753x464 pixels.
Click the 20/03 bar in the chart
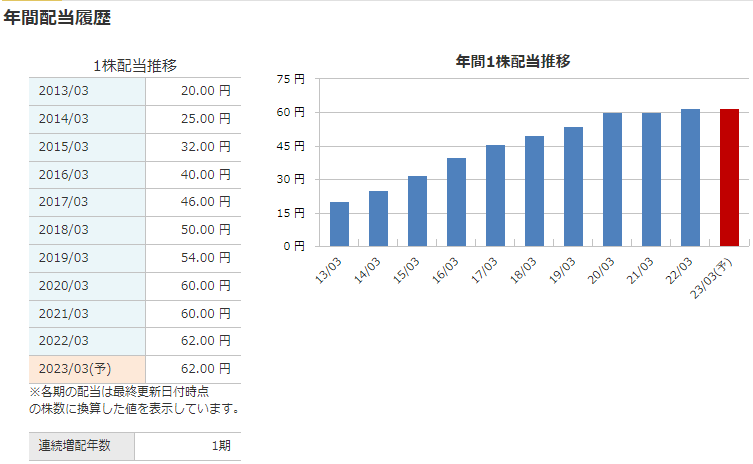pyautogui.click(x=612, y=180)
